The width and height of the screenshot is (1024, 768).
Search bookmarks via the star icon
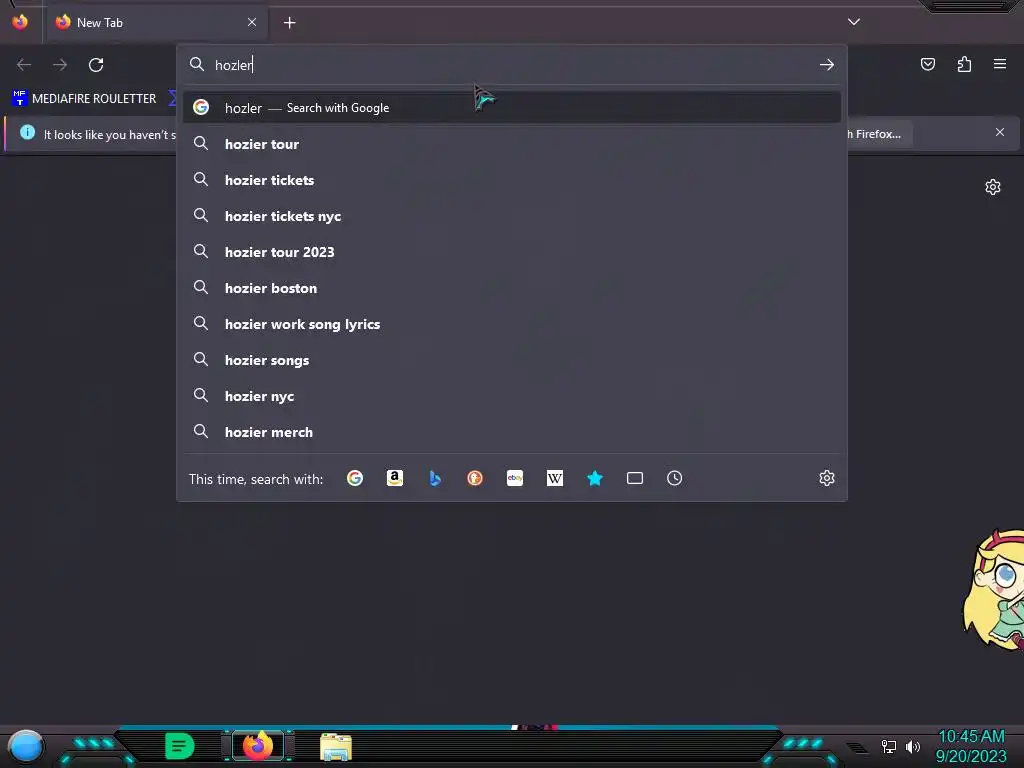[594, 478]
